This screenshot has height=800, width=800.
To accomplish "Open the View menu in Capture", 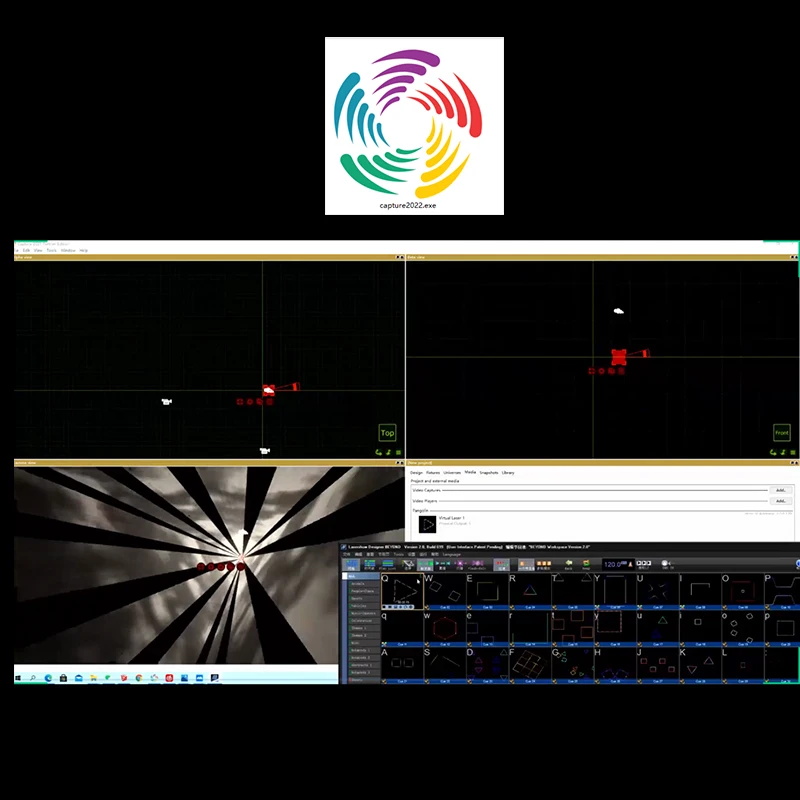I will pyautogui.click(x=38, y=251).
